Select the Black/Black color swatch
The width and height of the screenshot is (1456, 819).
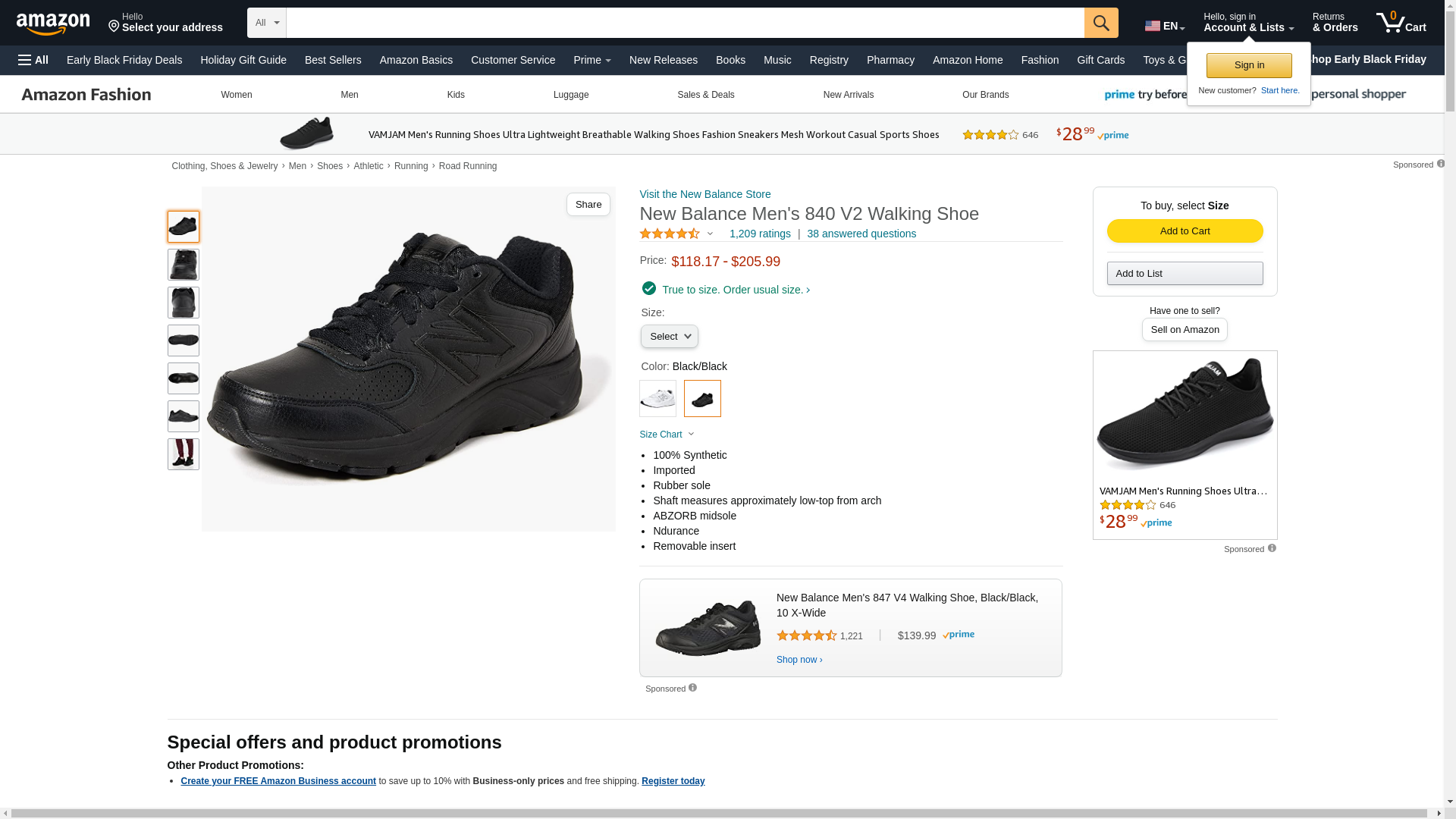tap(702, 398)
